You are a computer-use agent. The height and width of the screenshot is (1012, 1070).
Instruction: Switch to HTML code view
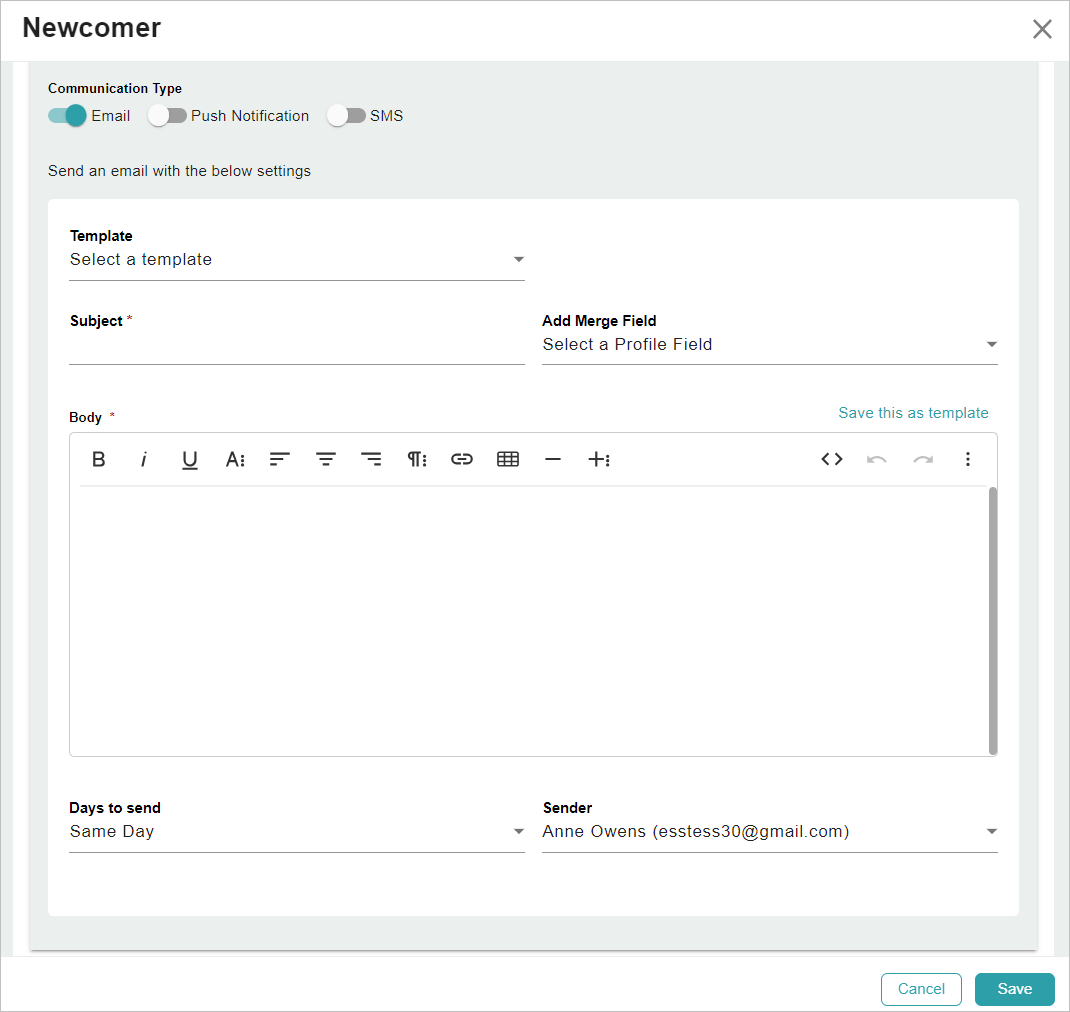click(x=832, y=459)
